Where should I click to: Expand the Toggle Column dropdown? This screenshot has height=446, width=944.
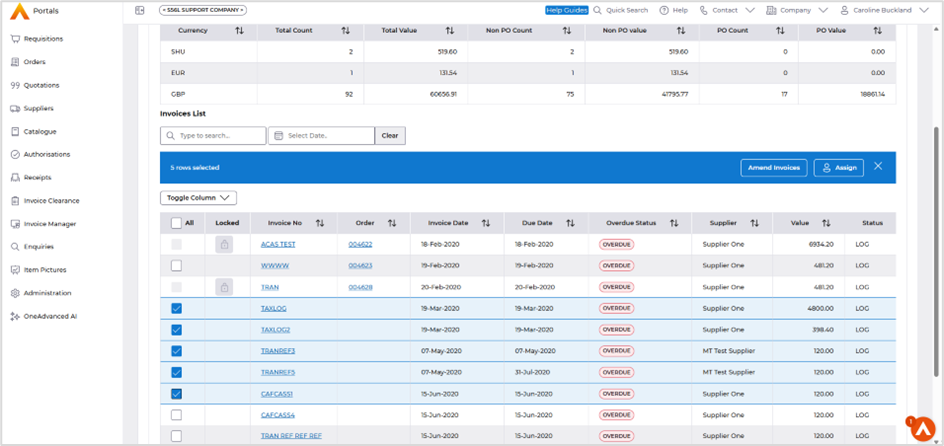tap(198, 198)
